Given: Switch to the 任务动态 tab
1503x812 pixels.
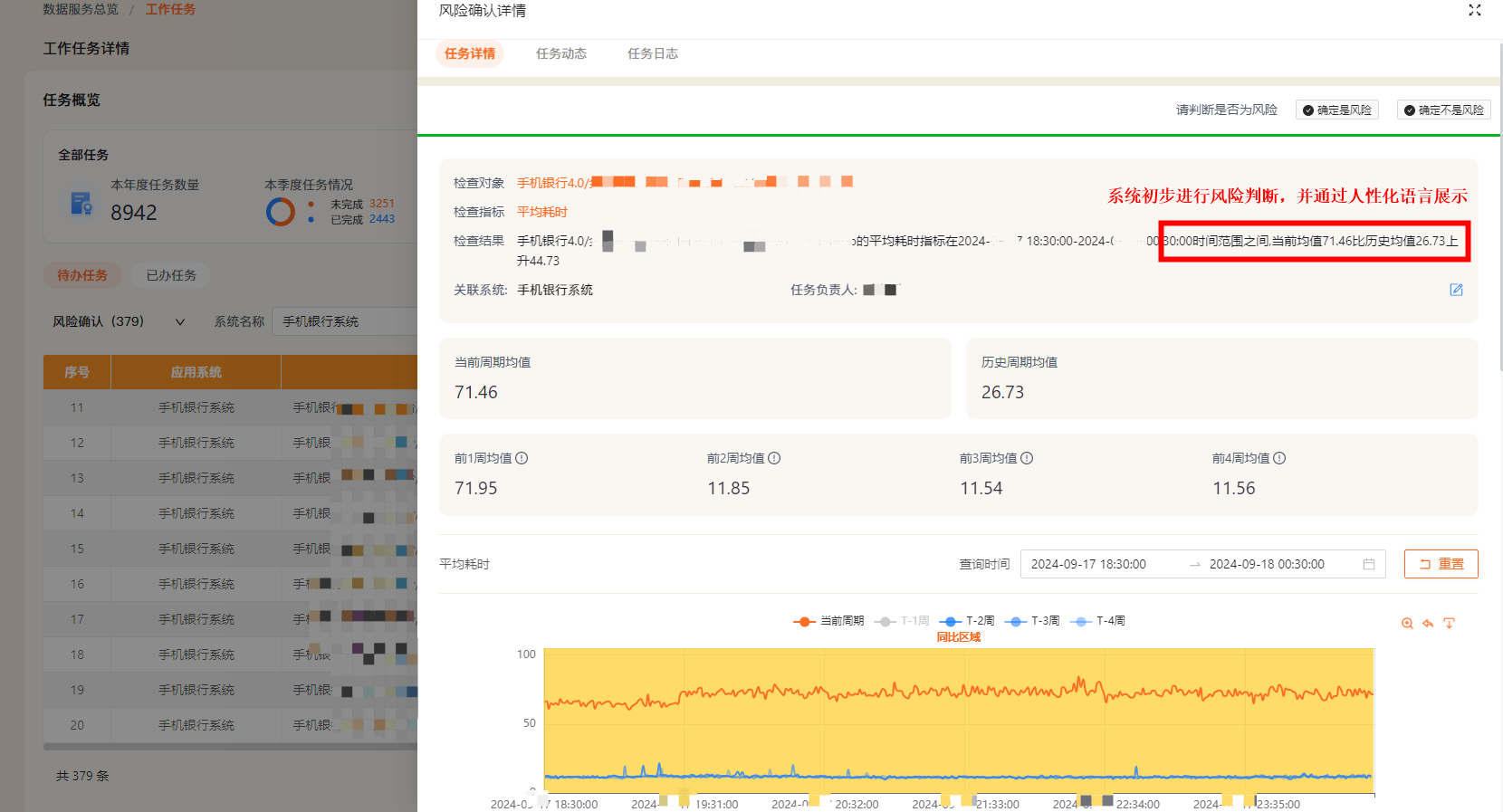Looking at the screenshot, I should click(x=561, y=53).
